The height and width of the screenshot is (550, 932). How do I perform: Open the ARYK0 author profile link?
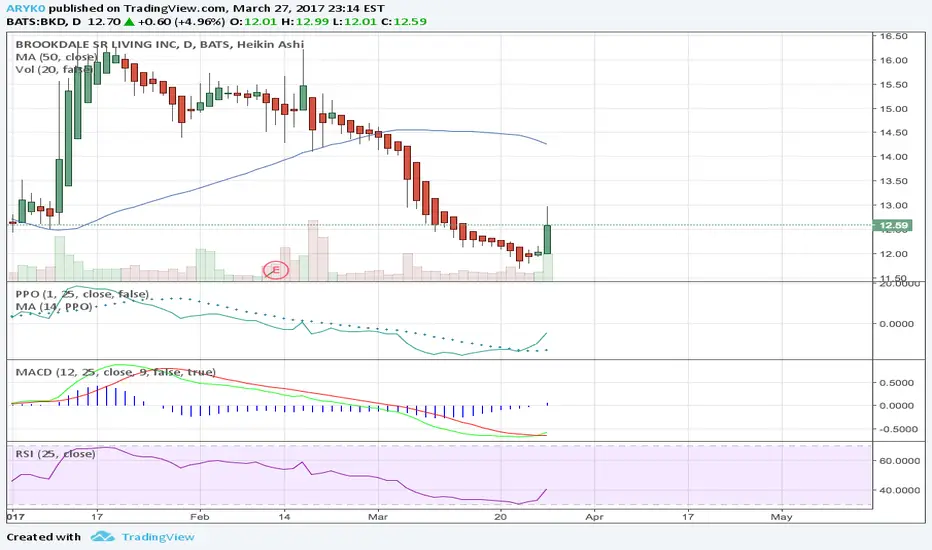click(26, 8)
